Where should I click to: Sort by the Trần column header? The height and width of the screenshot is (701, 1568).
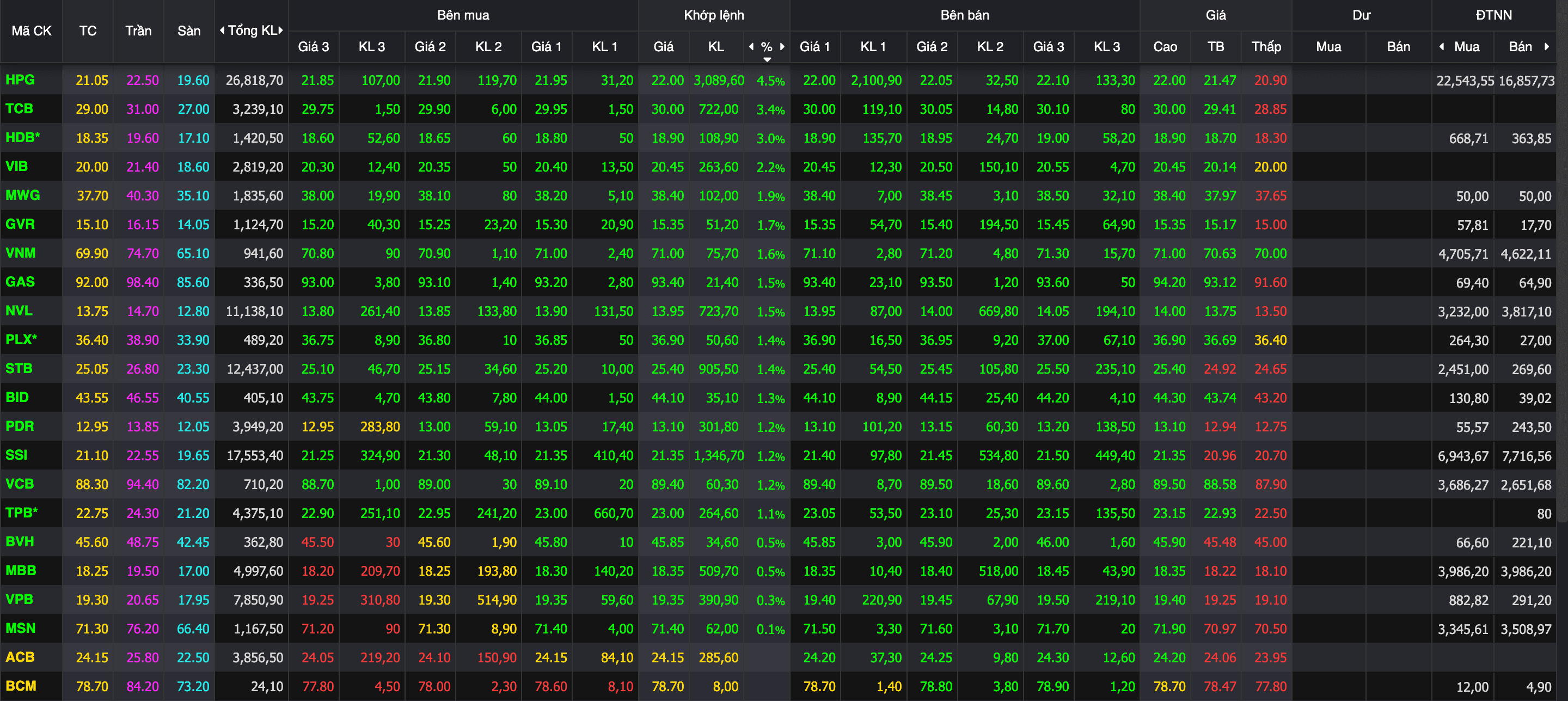click(x=138, y=31)
